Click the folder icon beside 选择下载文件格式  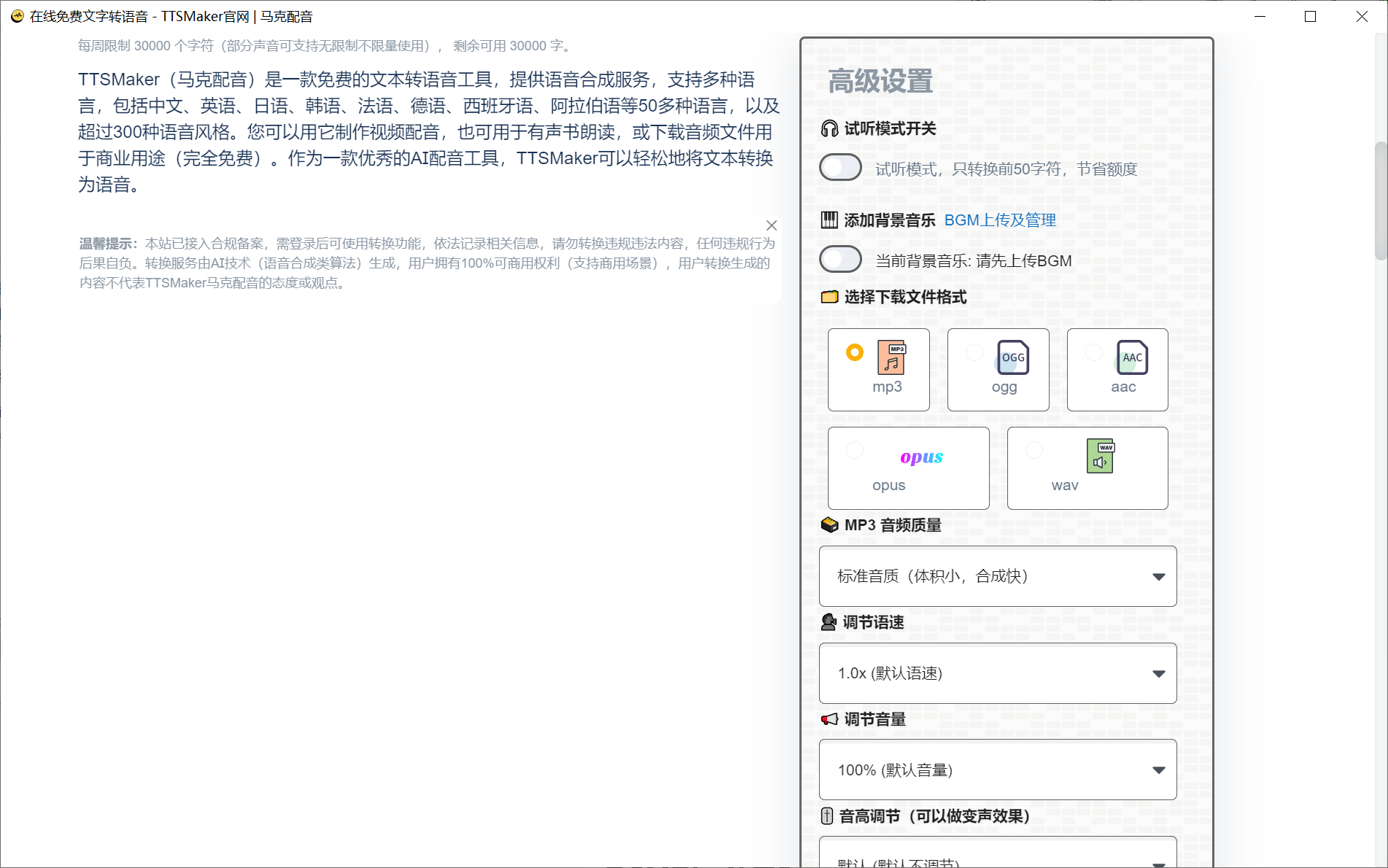[x=829, y=297]
